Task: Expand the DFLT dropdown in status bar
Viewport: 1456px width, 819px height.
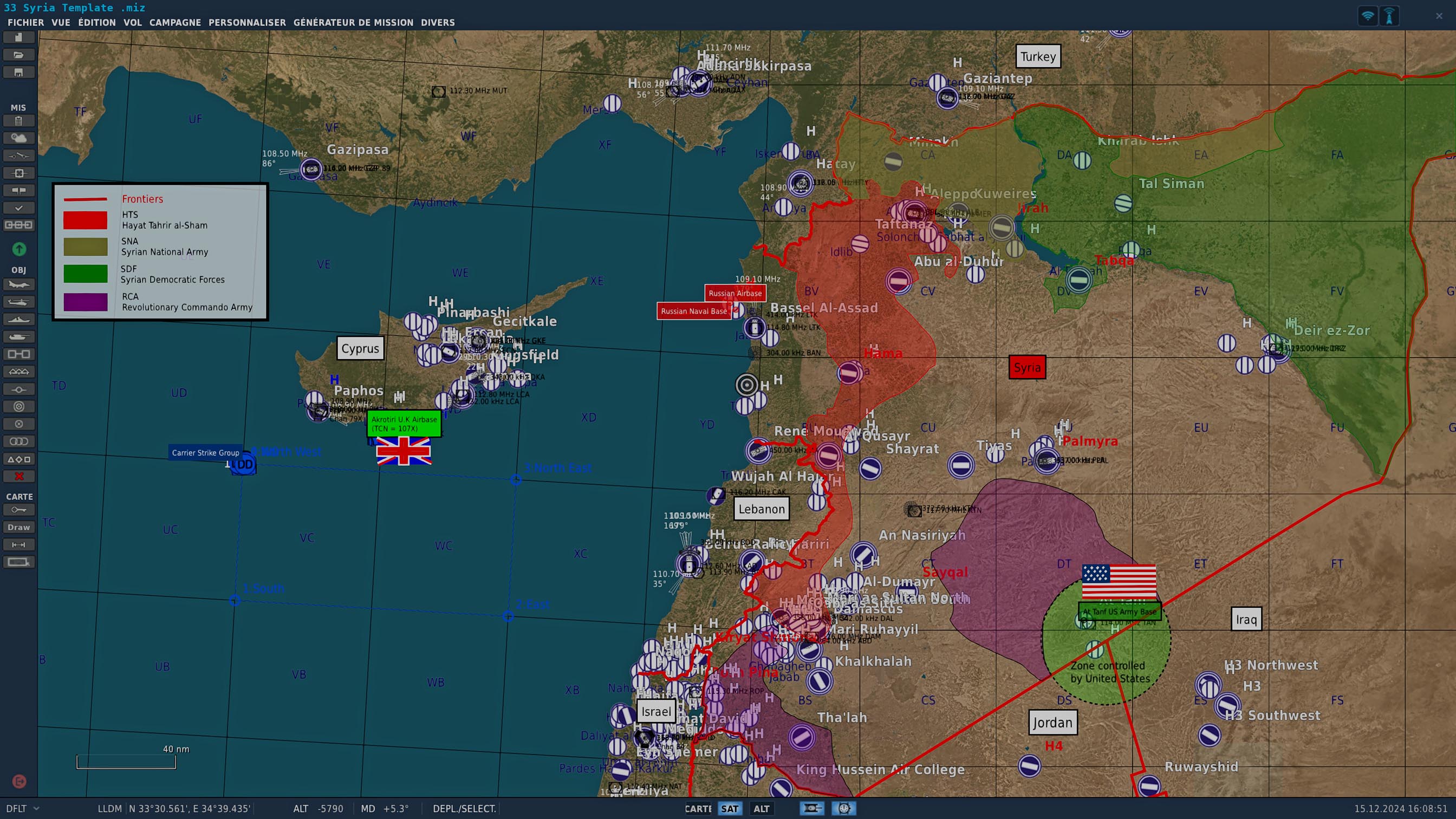Action: pyautogui.click(x=36, y=809)
